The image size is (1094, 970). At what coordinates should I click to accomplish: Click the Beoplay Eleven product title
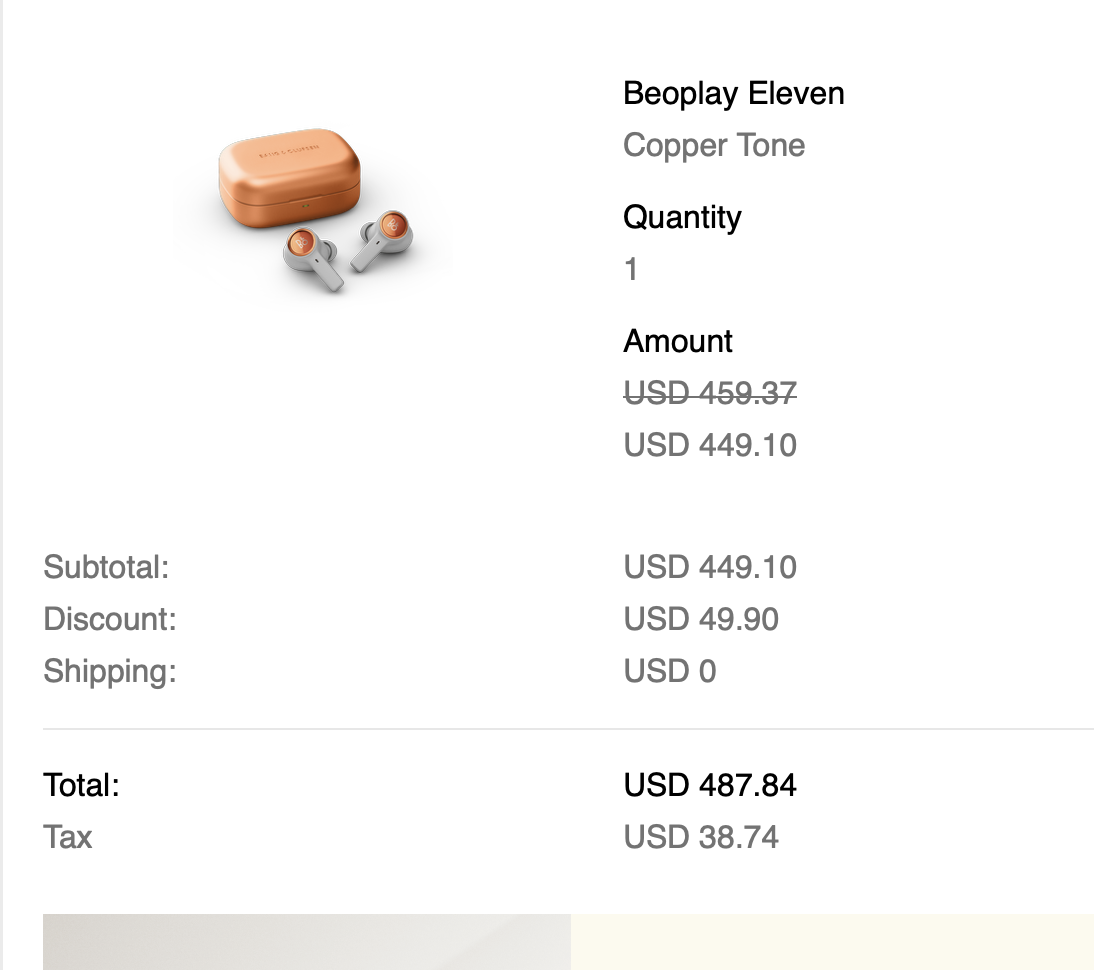733,94
